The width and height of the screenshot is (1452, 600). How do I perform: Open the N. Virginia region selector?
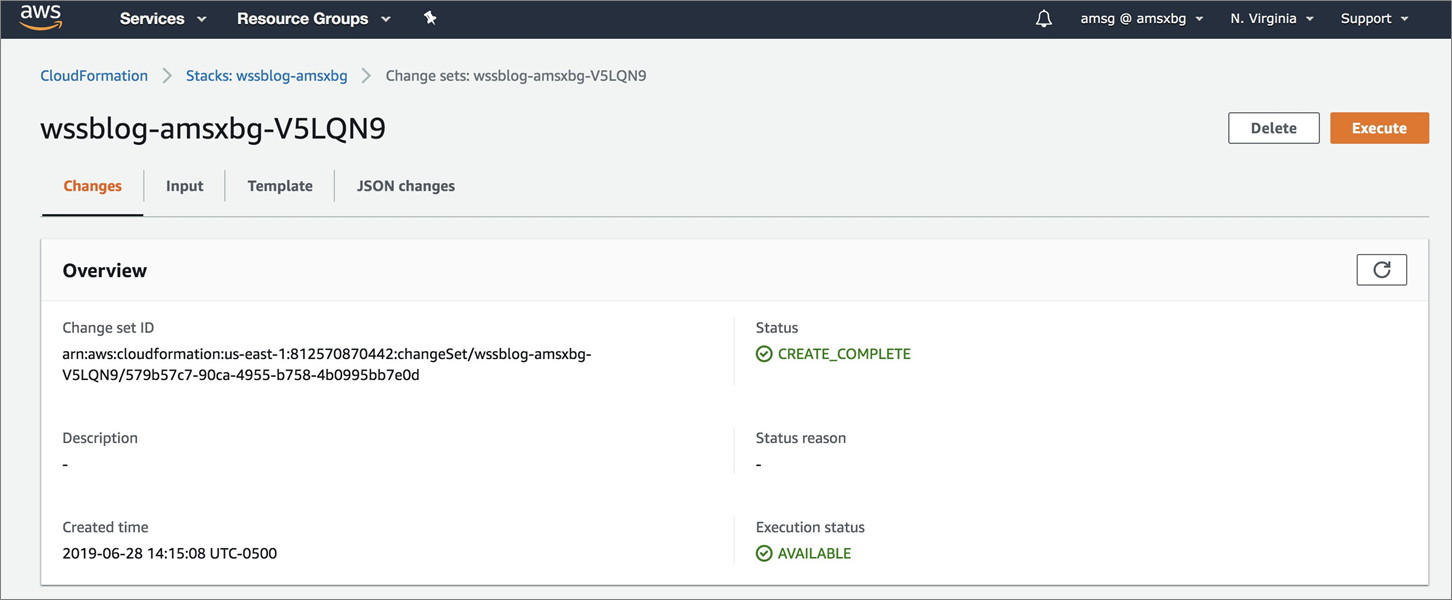[1272, 18]
